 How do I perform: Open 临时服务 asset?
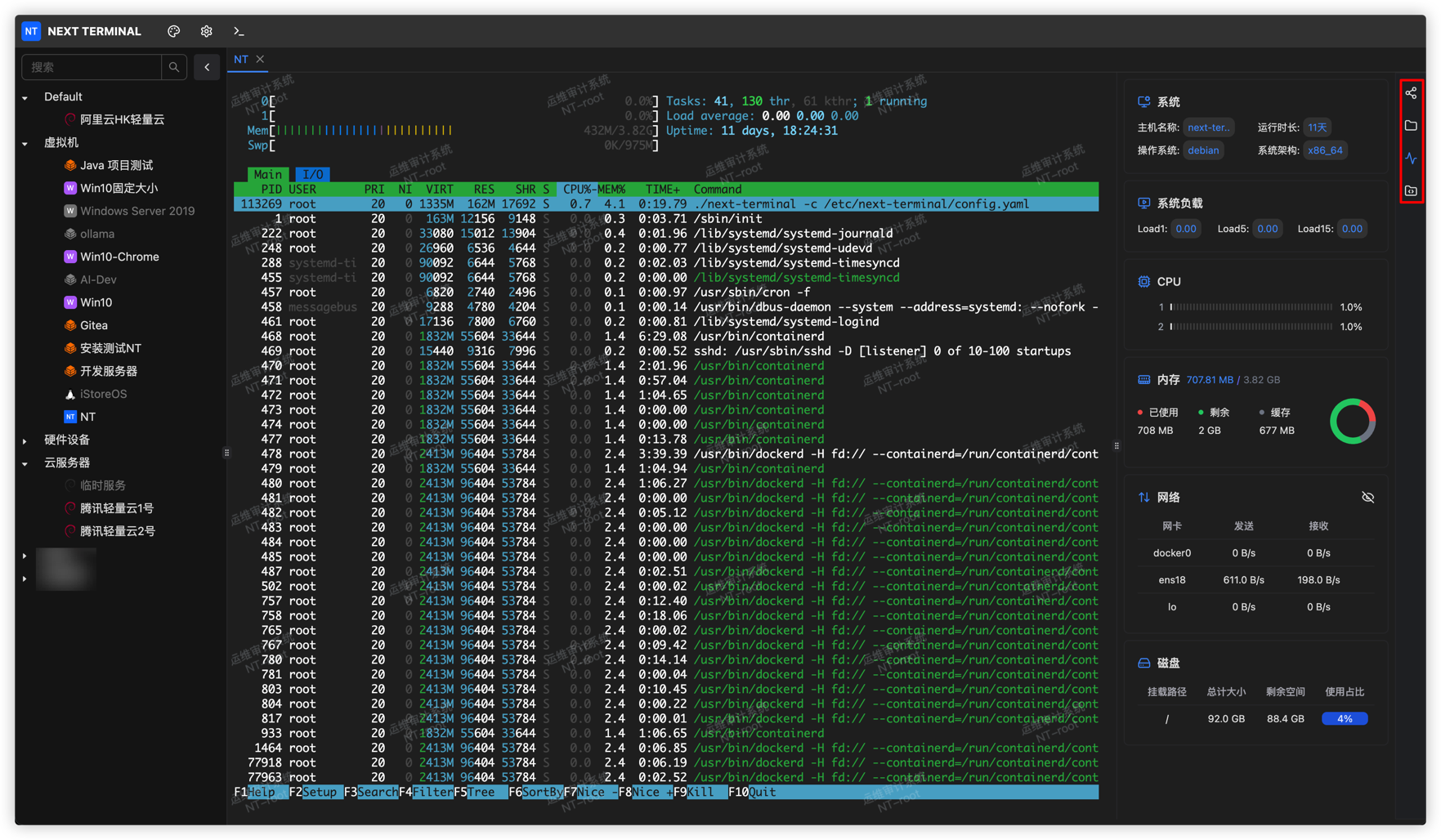(x=102, y=485)
